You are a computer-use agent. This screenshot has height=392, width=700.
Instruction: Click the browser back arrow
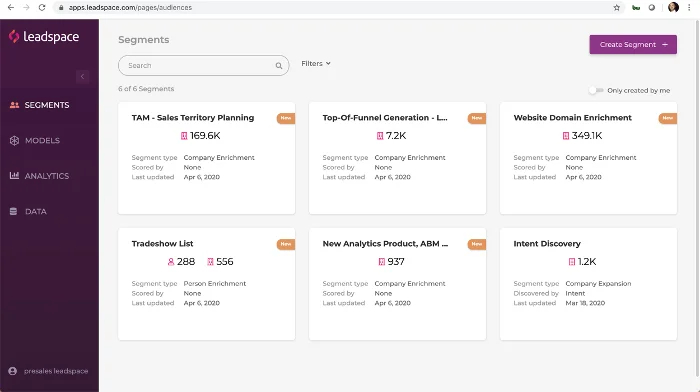click(11, 8)
